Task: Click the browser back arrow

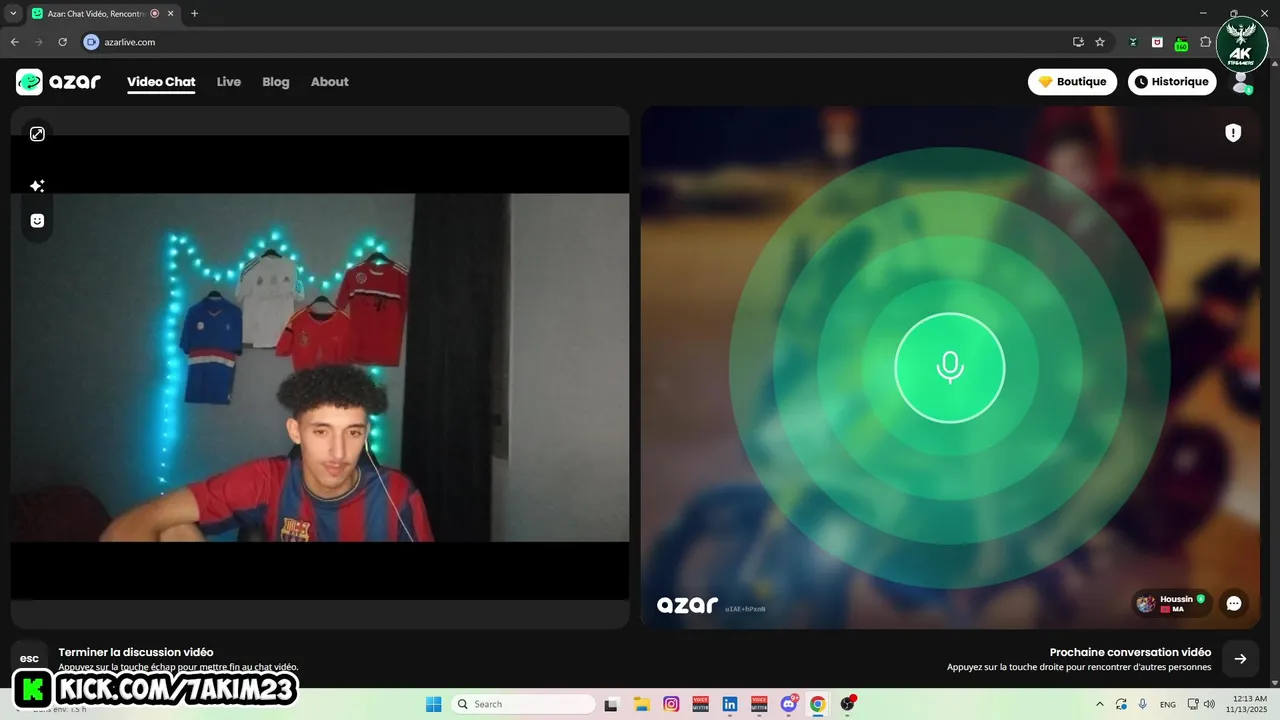Action: pyautogui.click(x=14, y=42)
